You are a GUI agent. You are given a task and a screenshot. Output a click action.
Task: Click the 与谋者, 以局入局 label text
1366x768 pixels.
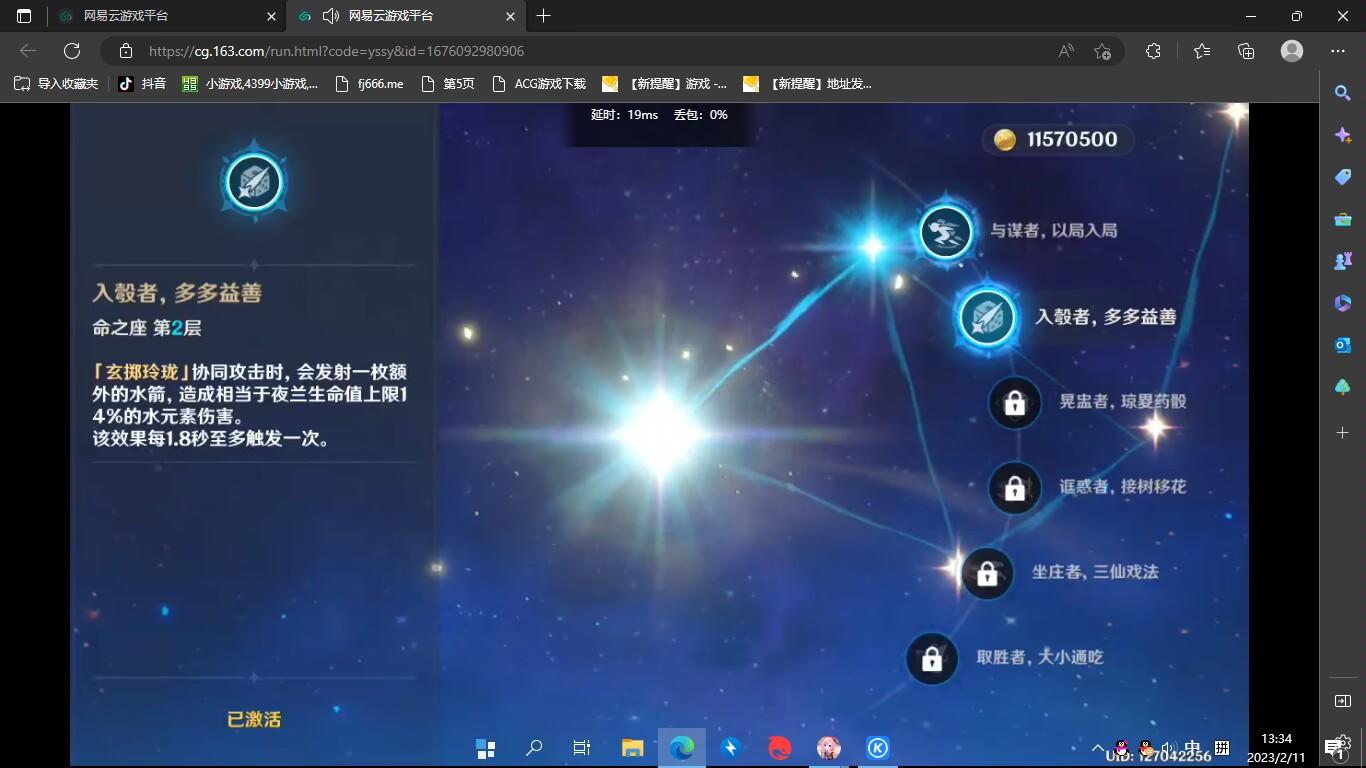pos(1053,231)
